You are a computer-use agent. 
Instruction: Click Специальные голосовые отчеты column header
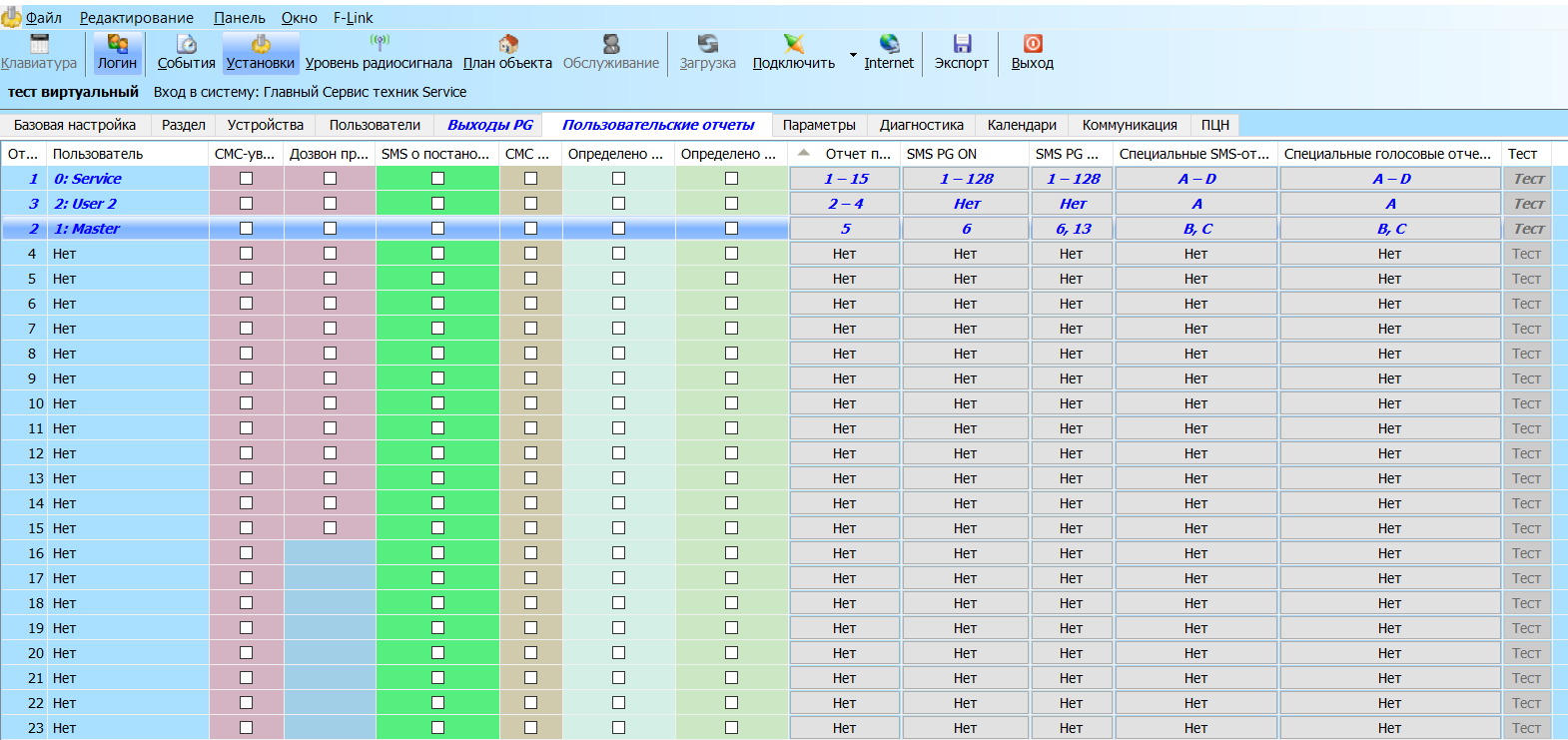pos(1390,154)
